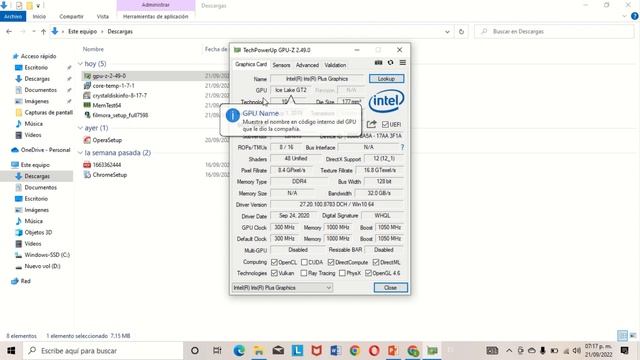The width and height of the screenshot is (640, 360).
Task: Click the Bus Interface question mark
Action: pos(402,147)
